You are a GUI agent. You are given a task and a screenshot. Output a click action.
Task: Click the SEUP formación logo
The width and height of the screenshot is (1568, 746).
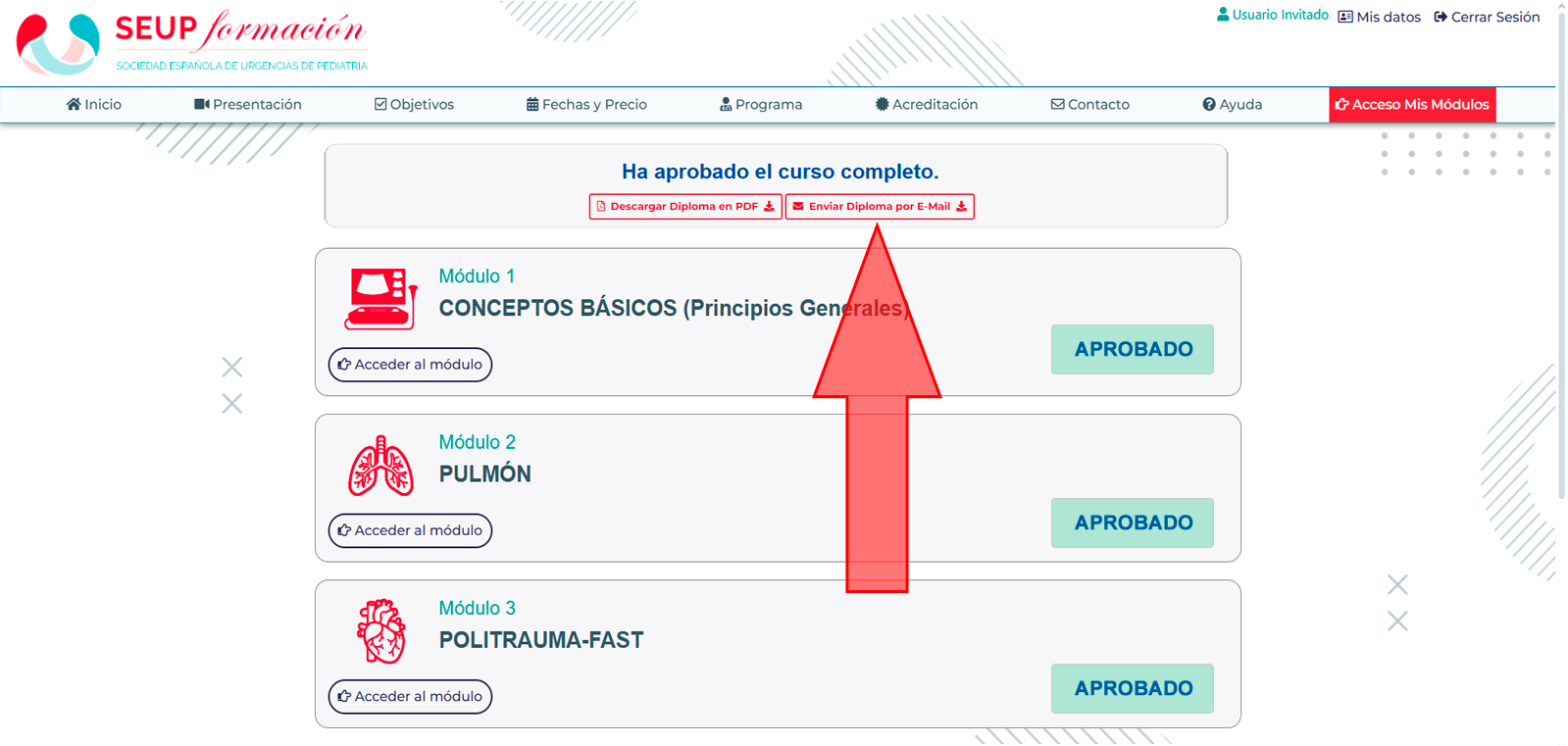192,42
